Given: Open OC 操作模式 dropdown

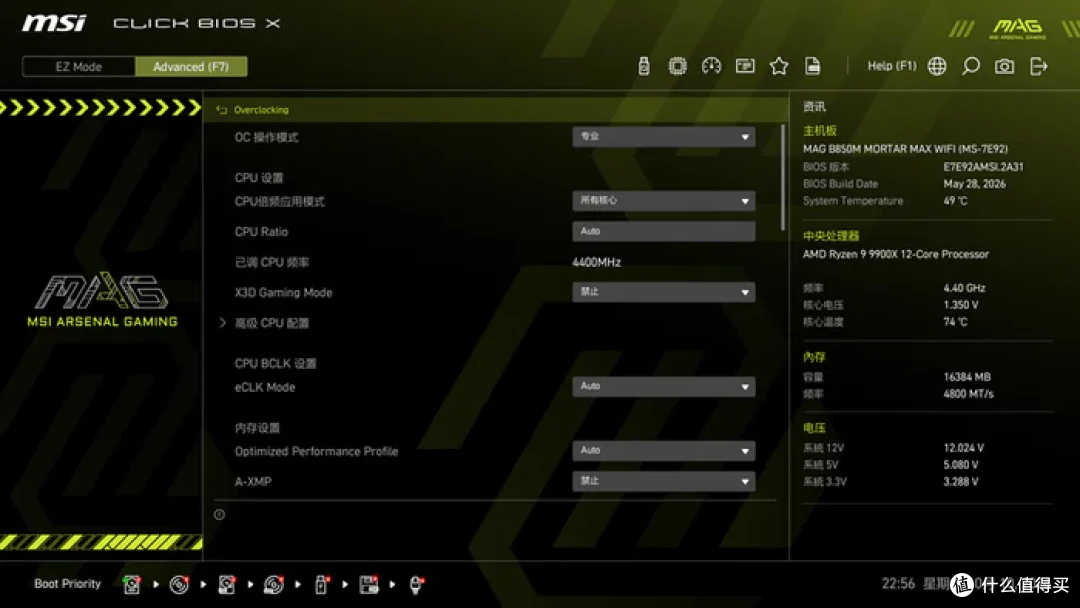Looking at the screenshot, I should click(x=663, y=136).
